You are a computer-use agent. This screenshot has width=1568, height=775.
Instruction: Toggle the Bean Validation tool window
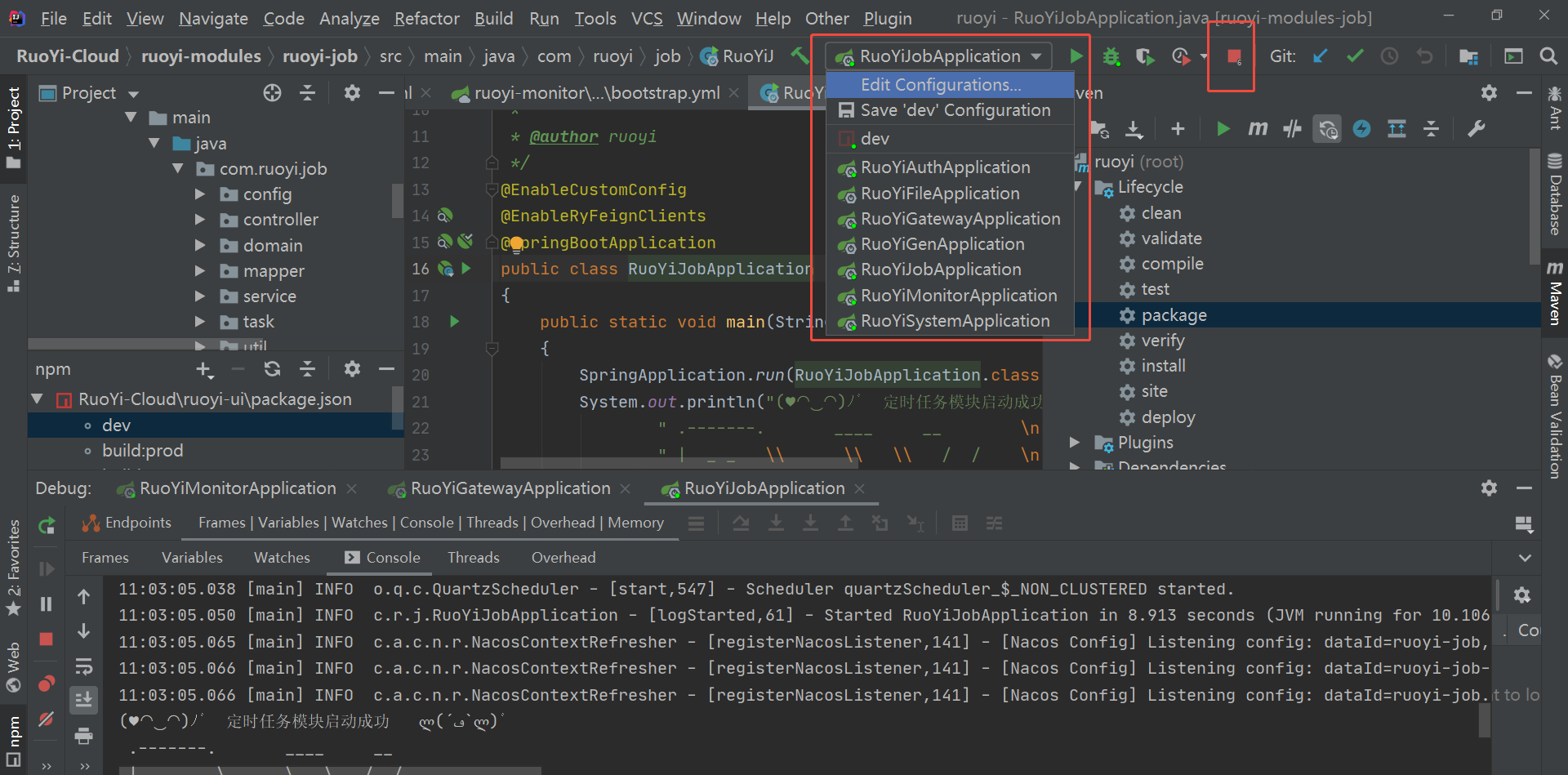tap(1554, 416)
